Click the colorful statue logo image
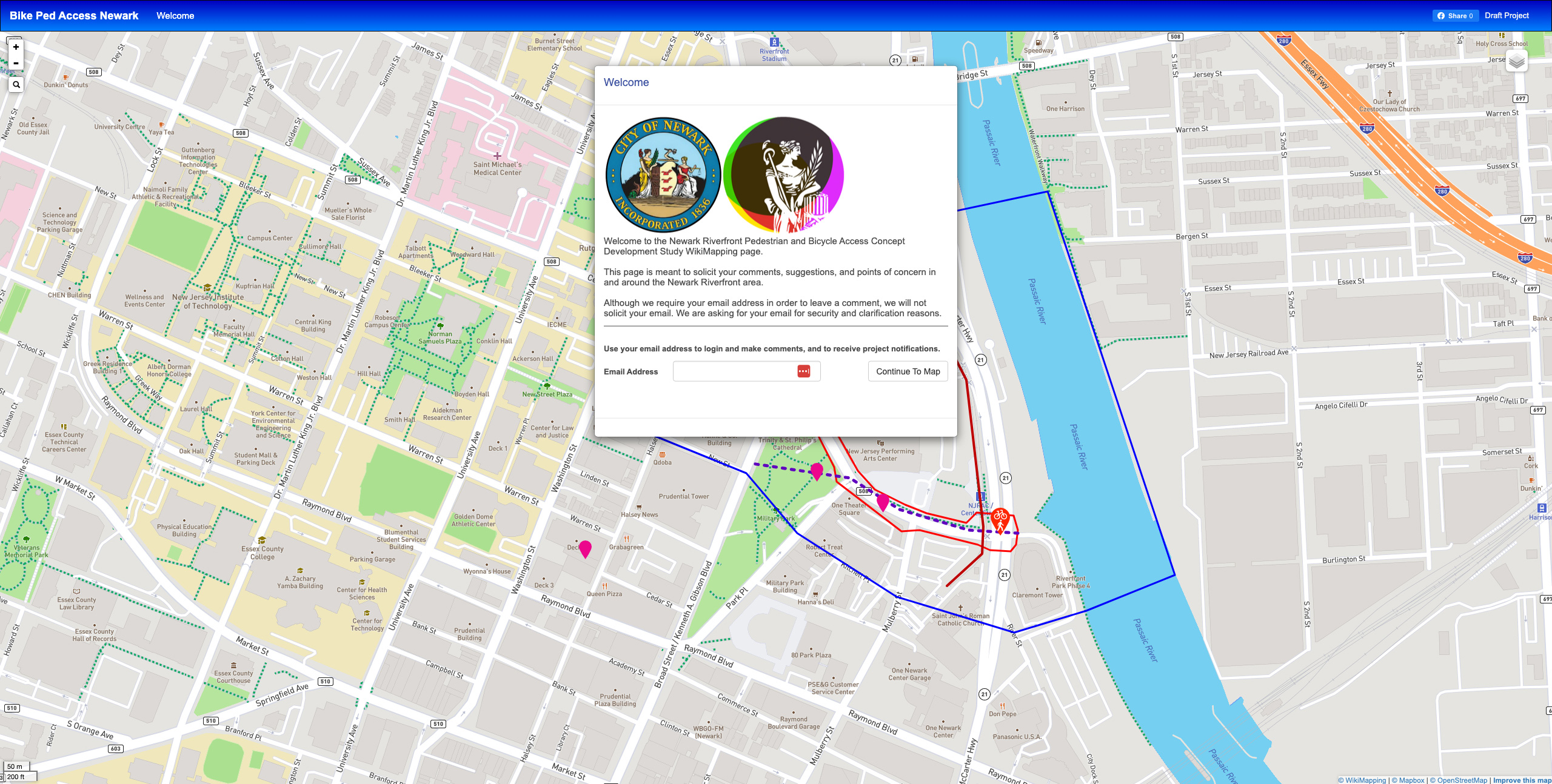This screenshot has height=784, width=1552. [783, 175]
